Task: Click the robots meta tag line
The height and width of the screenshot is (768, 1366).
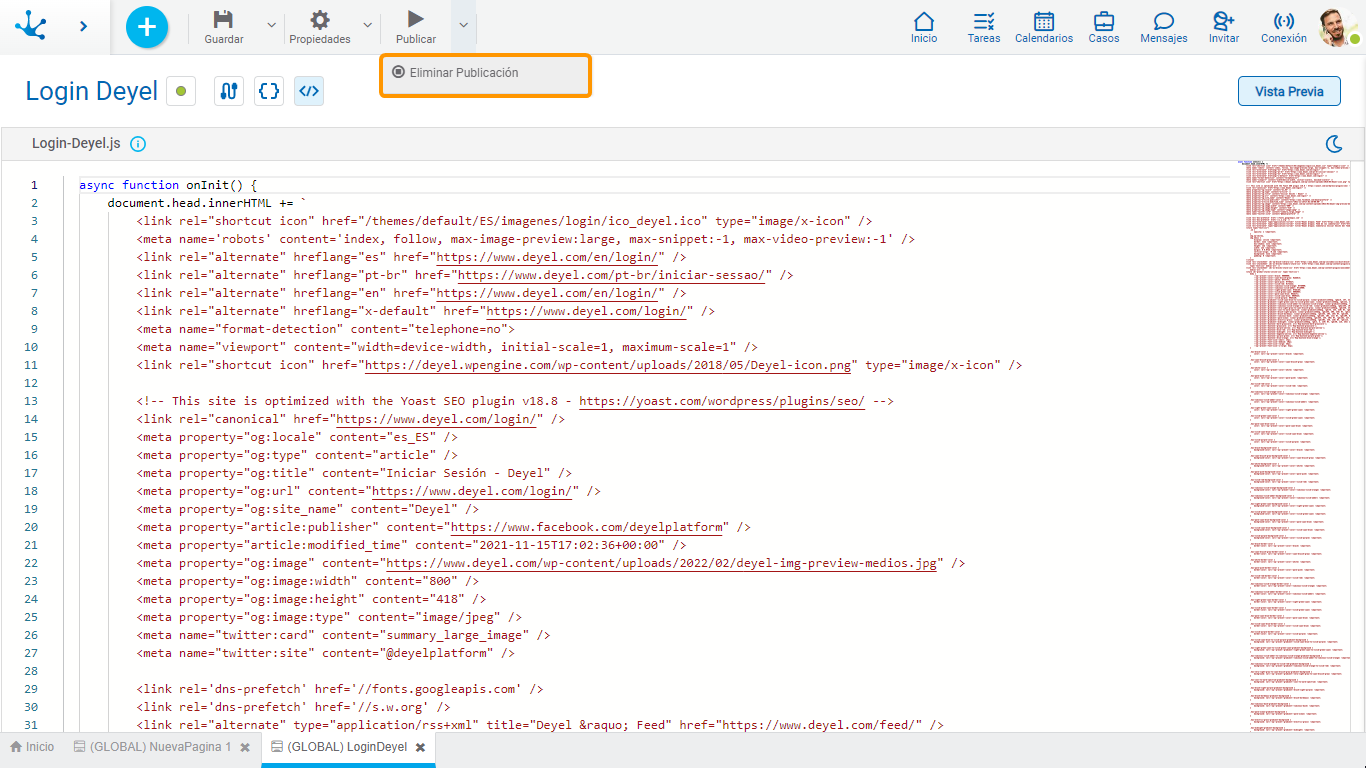Action: [x=526, y=239]
